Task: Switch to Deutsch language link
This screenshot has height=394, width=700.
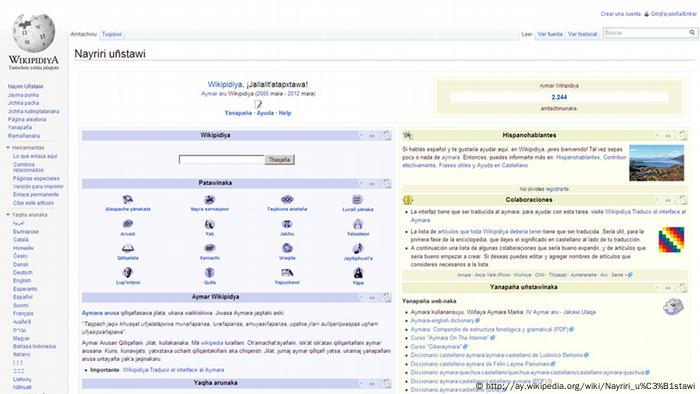Action: click(x=22, y=273)
